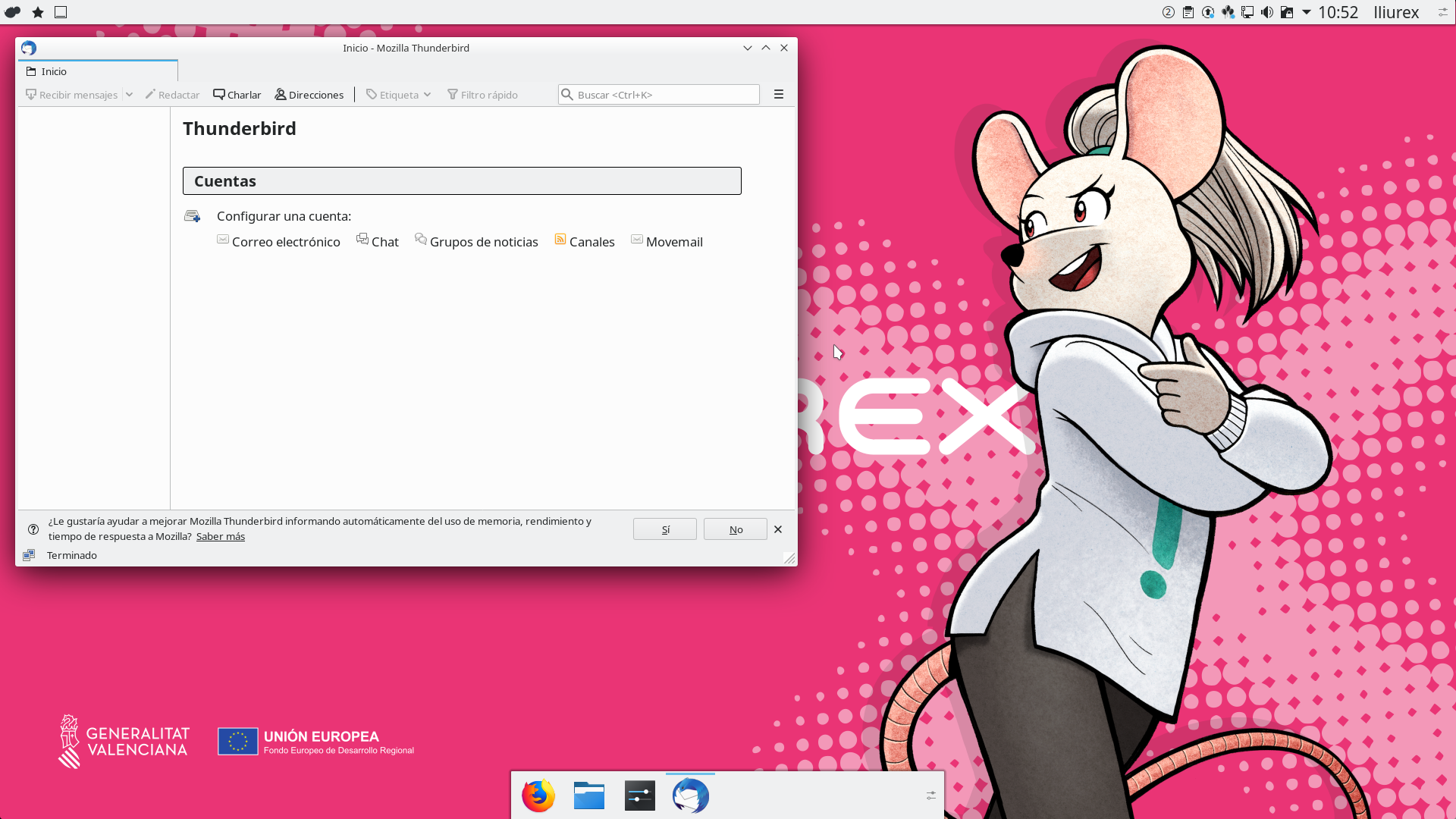
Task: Open Charlar chat toolbar button
Action: (237, 95)
